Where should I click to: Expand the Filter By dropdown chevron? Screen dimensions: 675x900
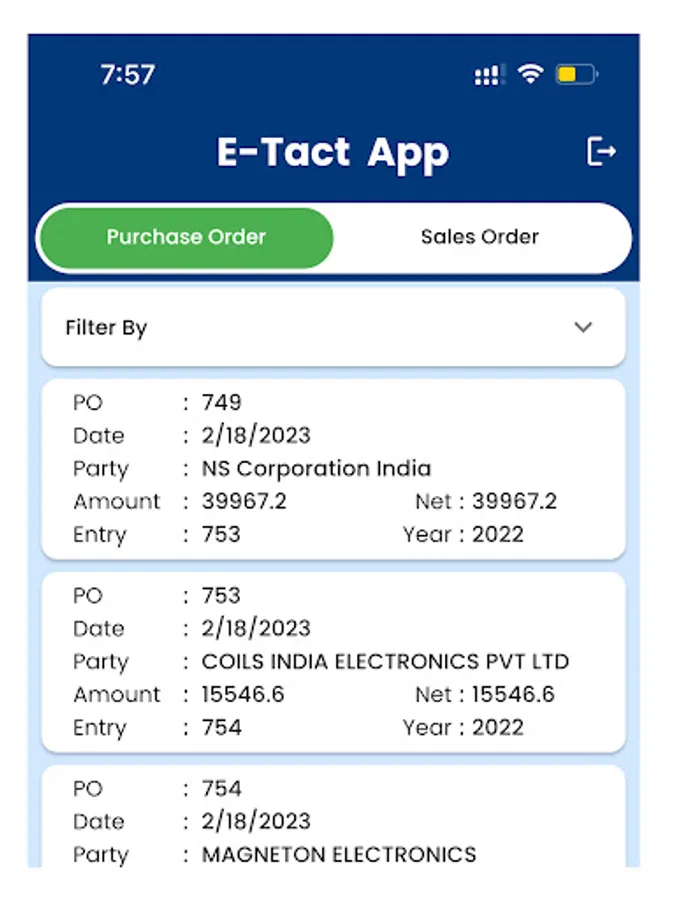coord(583,327)
